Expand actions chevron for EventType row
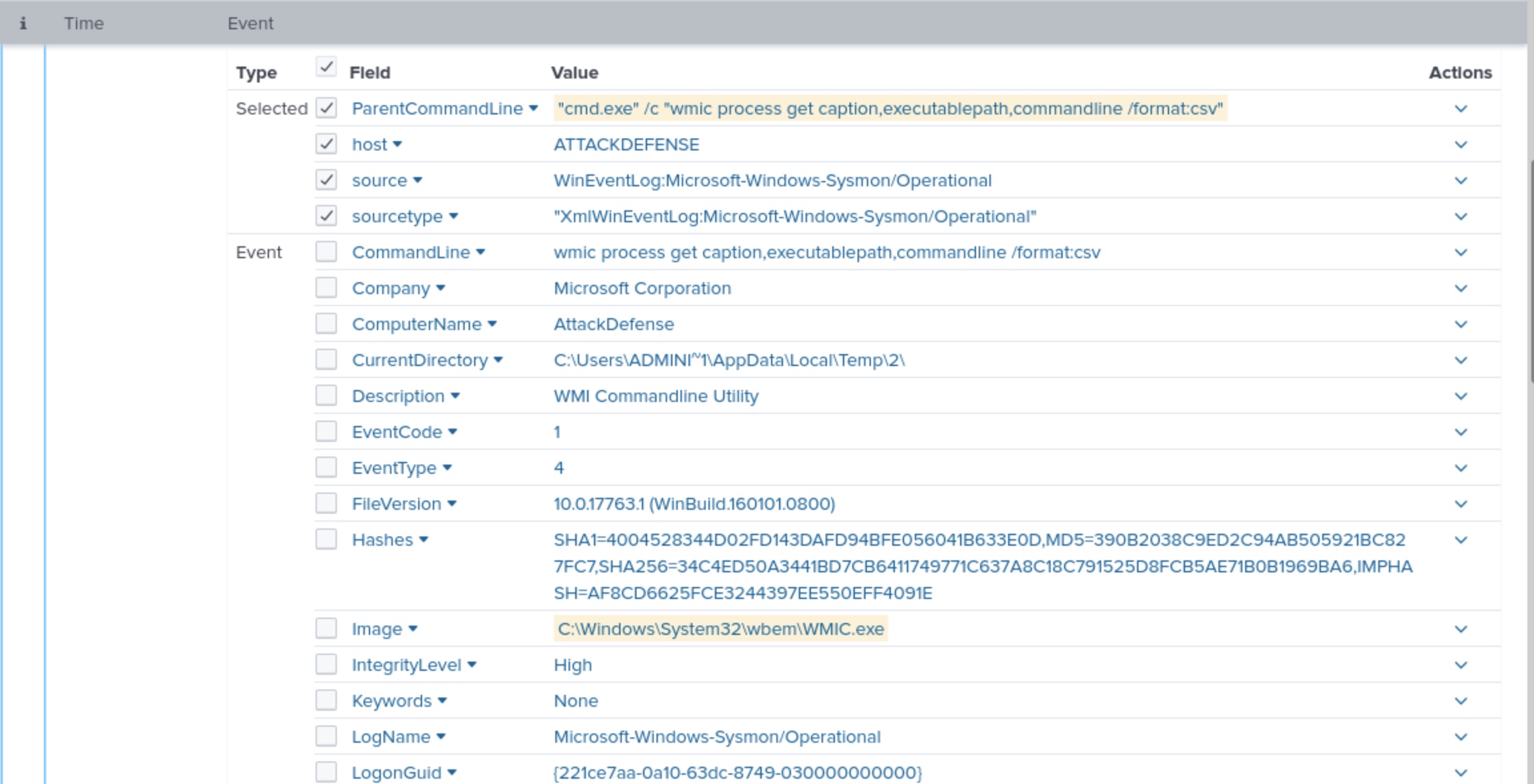Screen dimensions: 1534x784 tap(1461, 468)
